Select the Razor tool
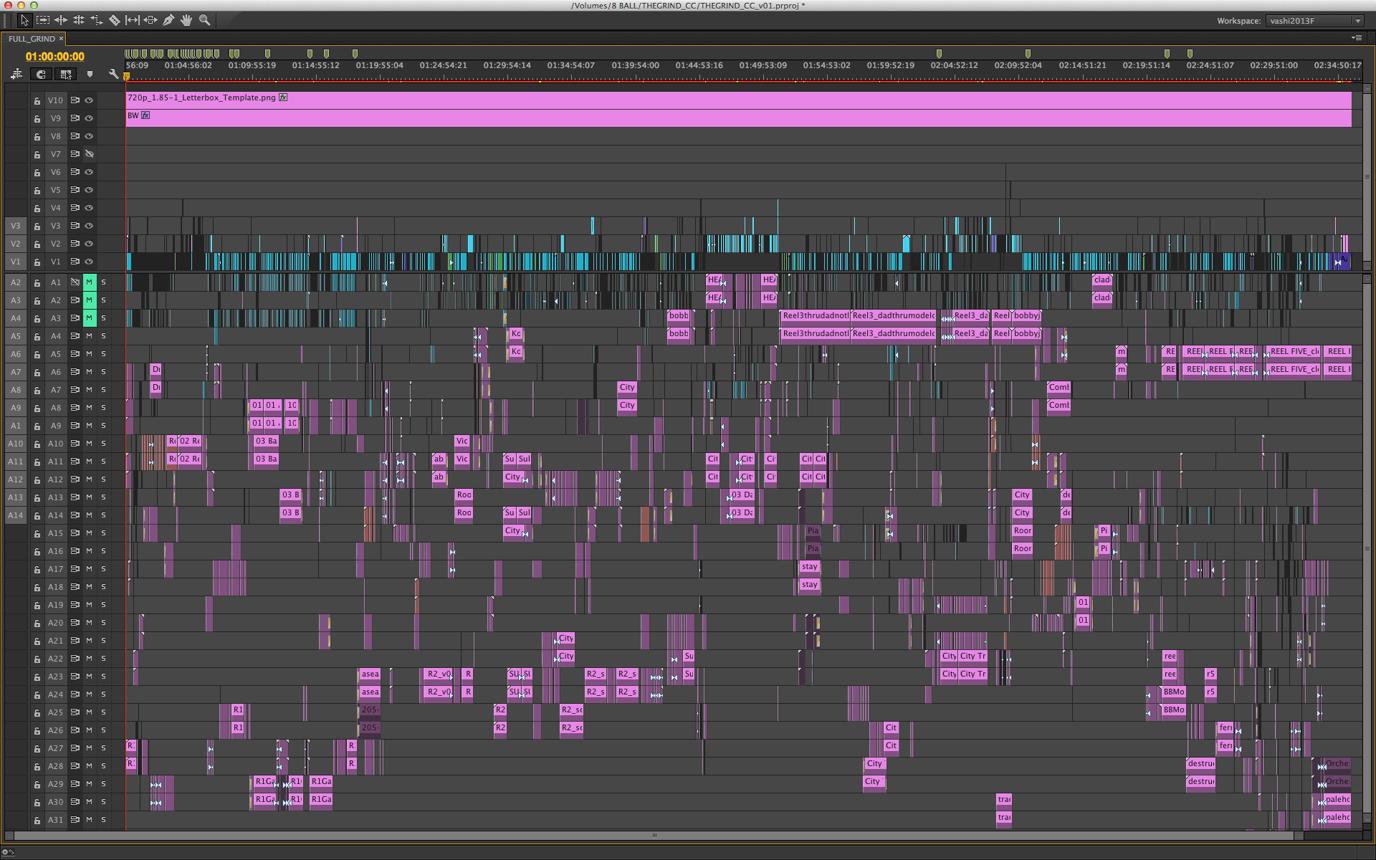This screenshot has width=1376, height=860. pyautogui.click(x=115, y=20)
